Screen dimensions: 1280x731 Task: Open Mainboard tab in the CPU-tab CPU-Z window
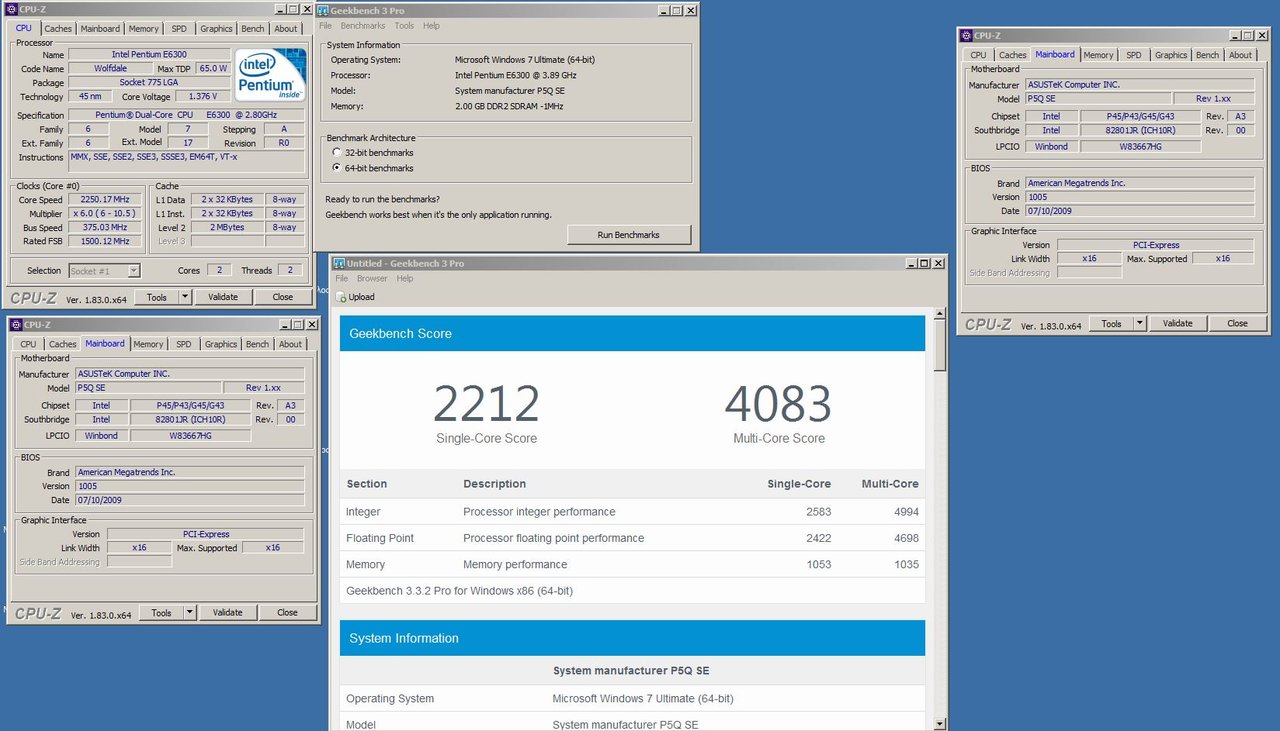point(100,29)
